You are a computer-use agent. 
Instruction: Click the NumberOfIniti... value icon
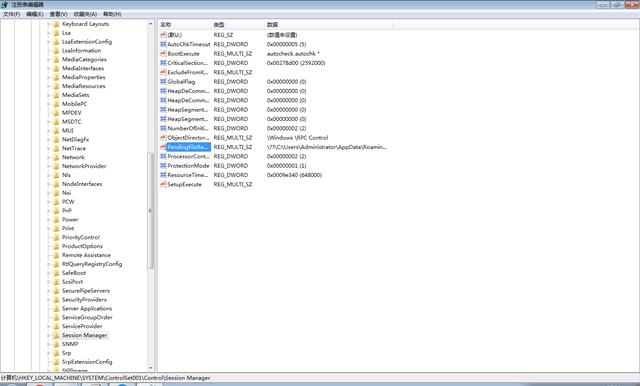[x=163, y=128]
